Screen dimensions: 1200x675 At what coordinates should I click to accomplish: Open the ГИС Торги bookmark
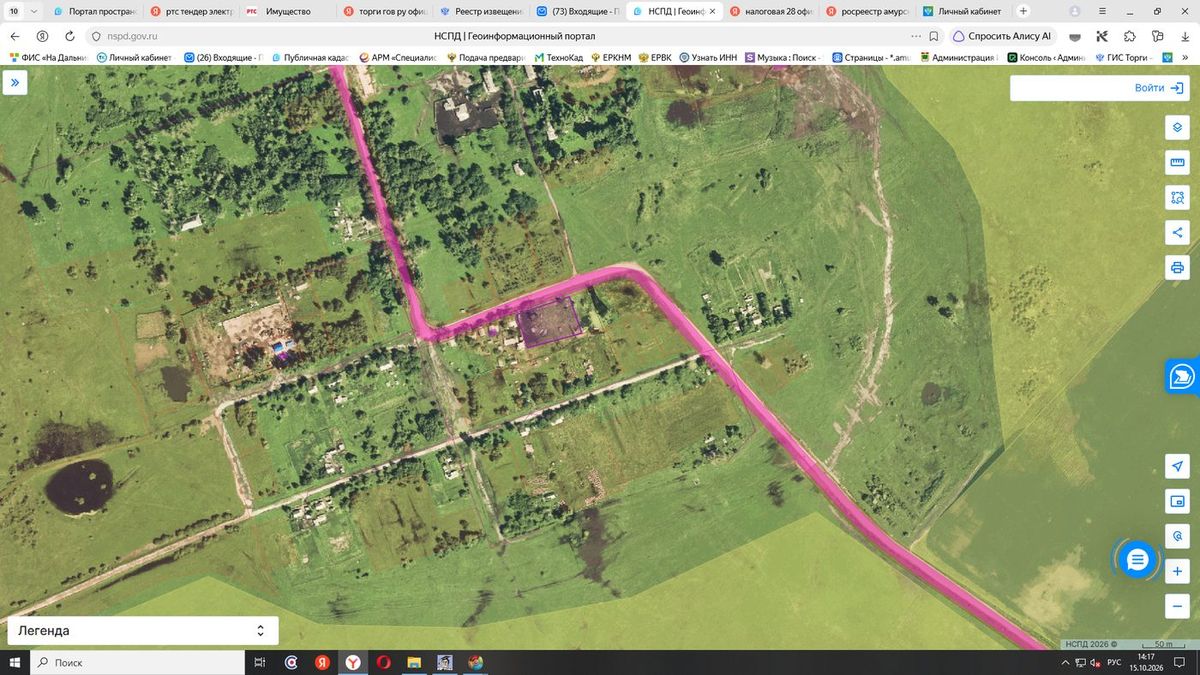1124,58
